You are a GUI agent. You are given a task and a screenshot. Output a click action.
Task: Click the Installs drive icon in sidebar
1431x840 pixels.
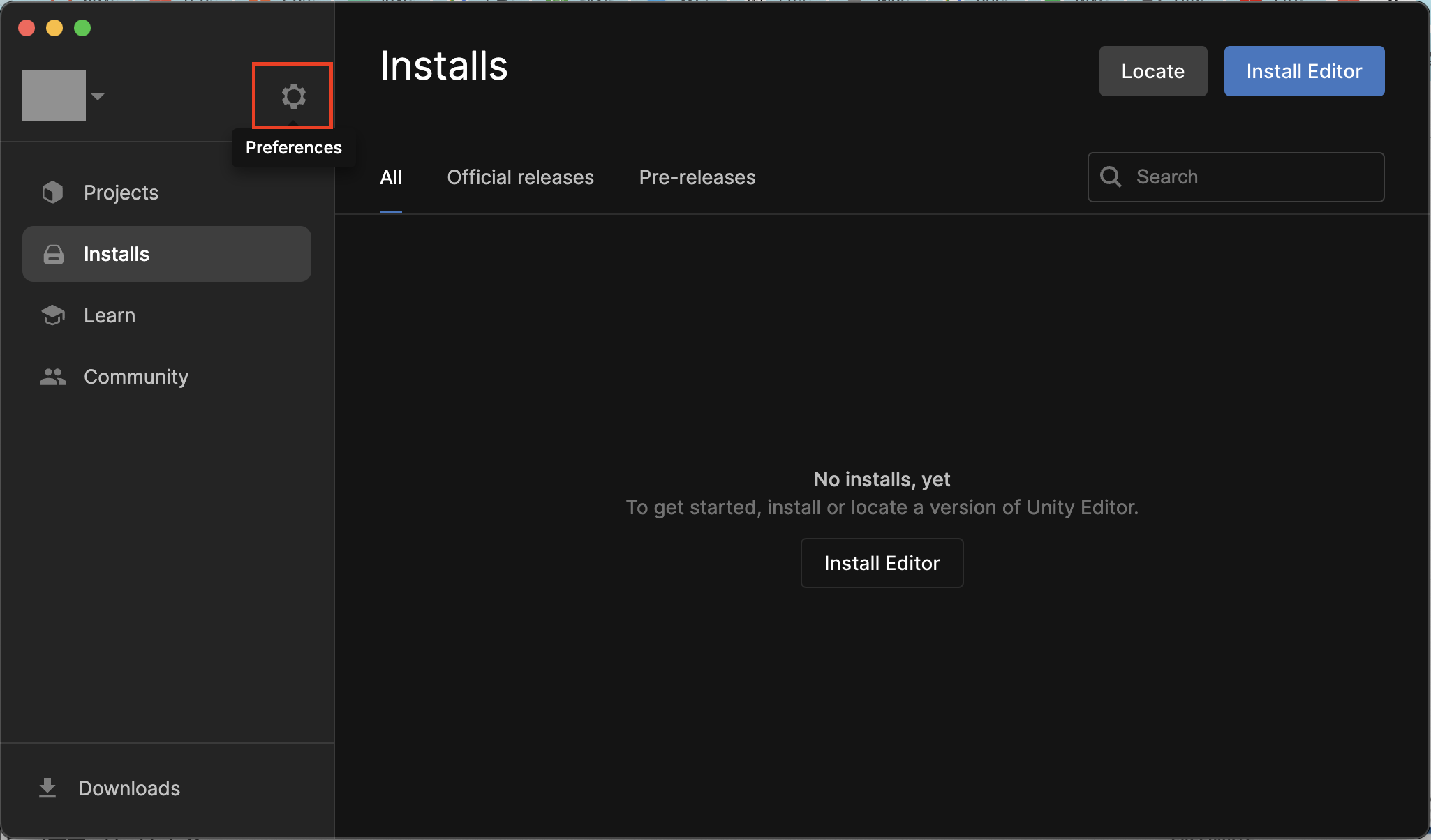[54, 255]
